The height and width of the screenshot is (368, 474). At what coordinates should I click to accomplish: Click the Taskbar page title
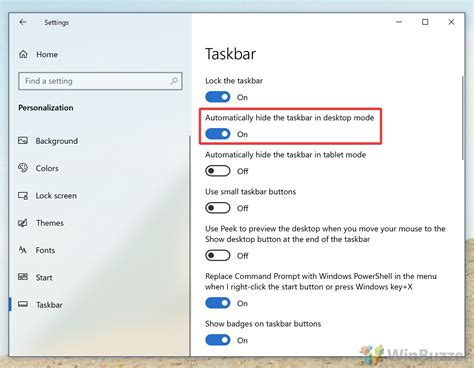point(230,54)
